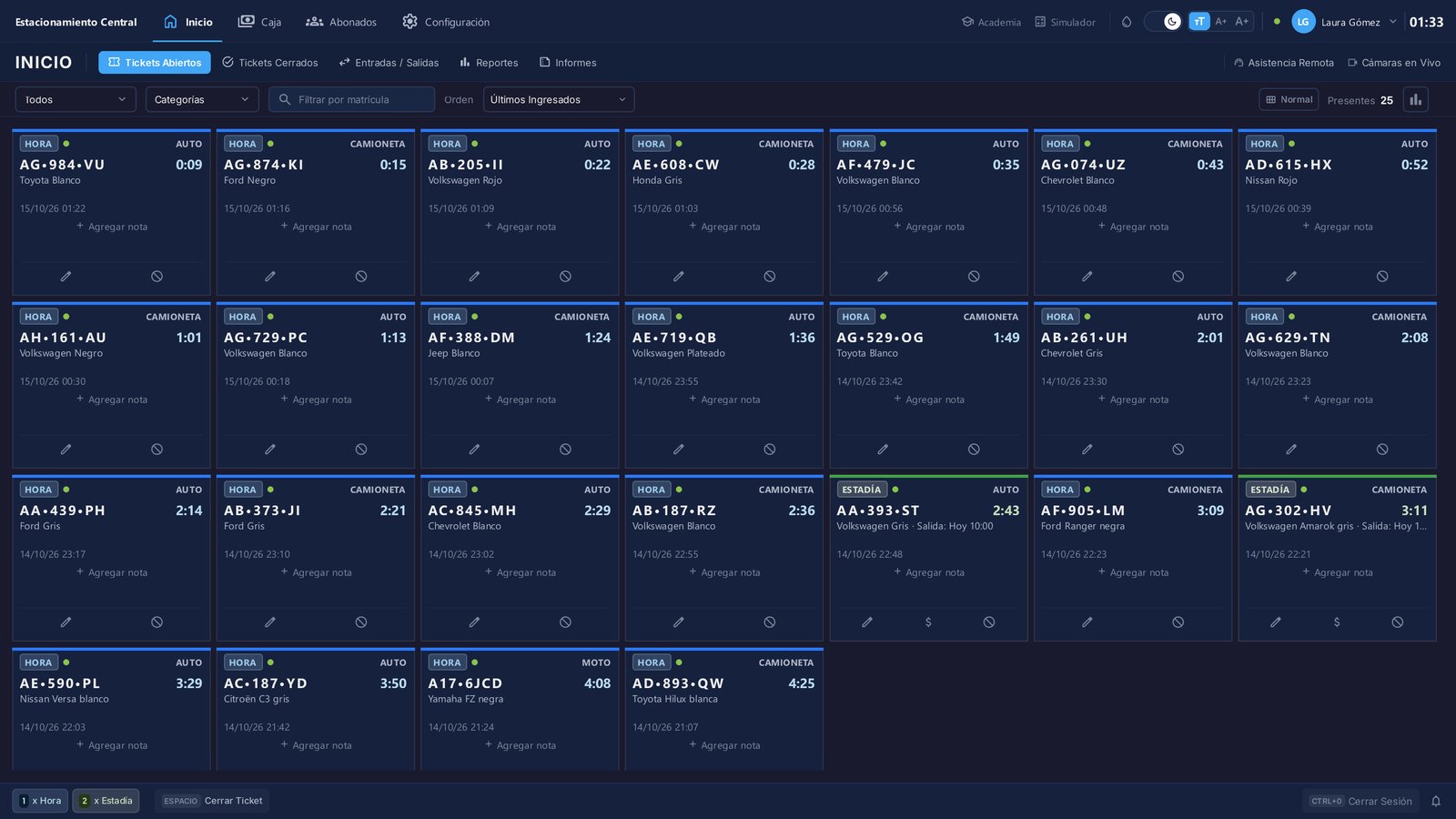Click the pencil icon on ticket AC•845•MH
The image size is (1456, 819).
[x=474, y=622]
